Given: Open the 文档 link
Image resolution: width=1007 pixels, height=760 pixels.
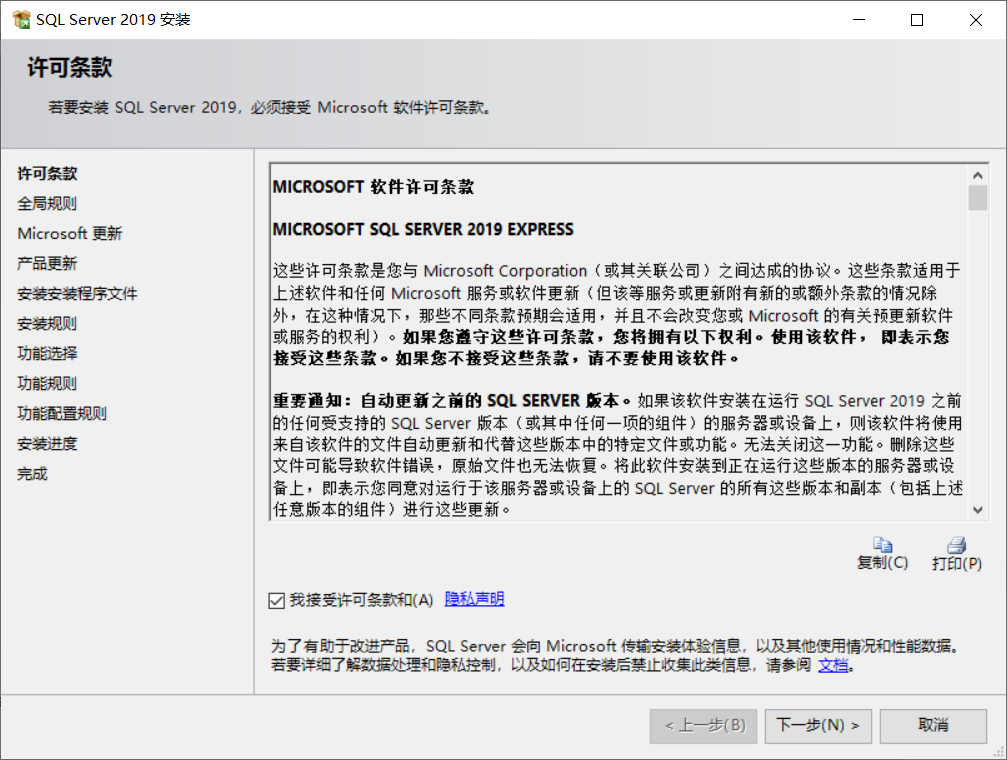Looking at the screenshot, I should [833, 665].
